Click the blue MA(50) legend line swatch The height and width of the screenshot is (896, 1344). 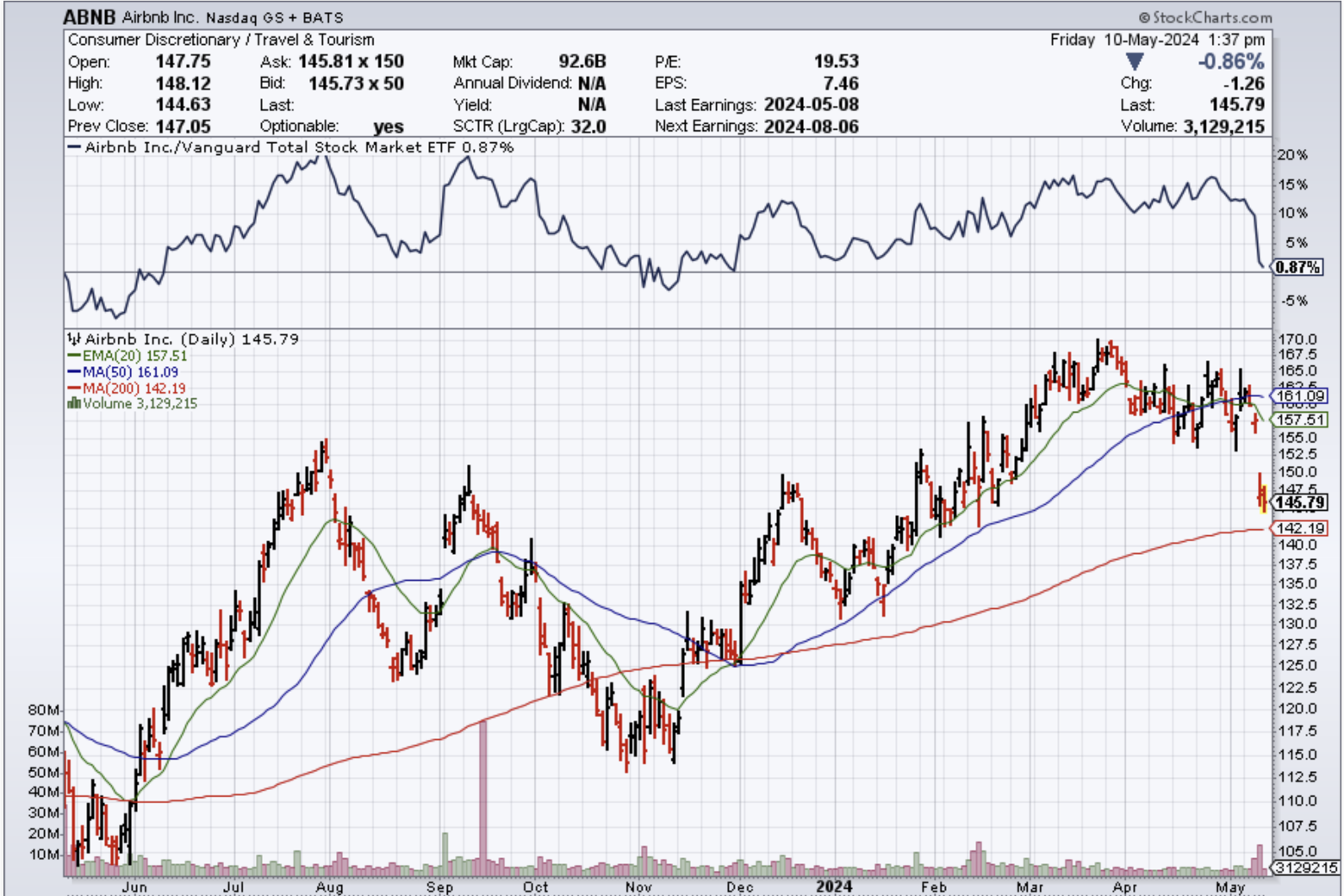74,372
